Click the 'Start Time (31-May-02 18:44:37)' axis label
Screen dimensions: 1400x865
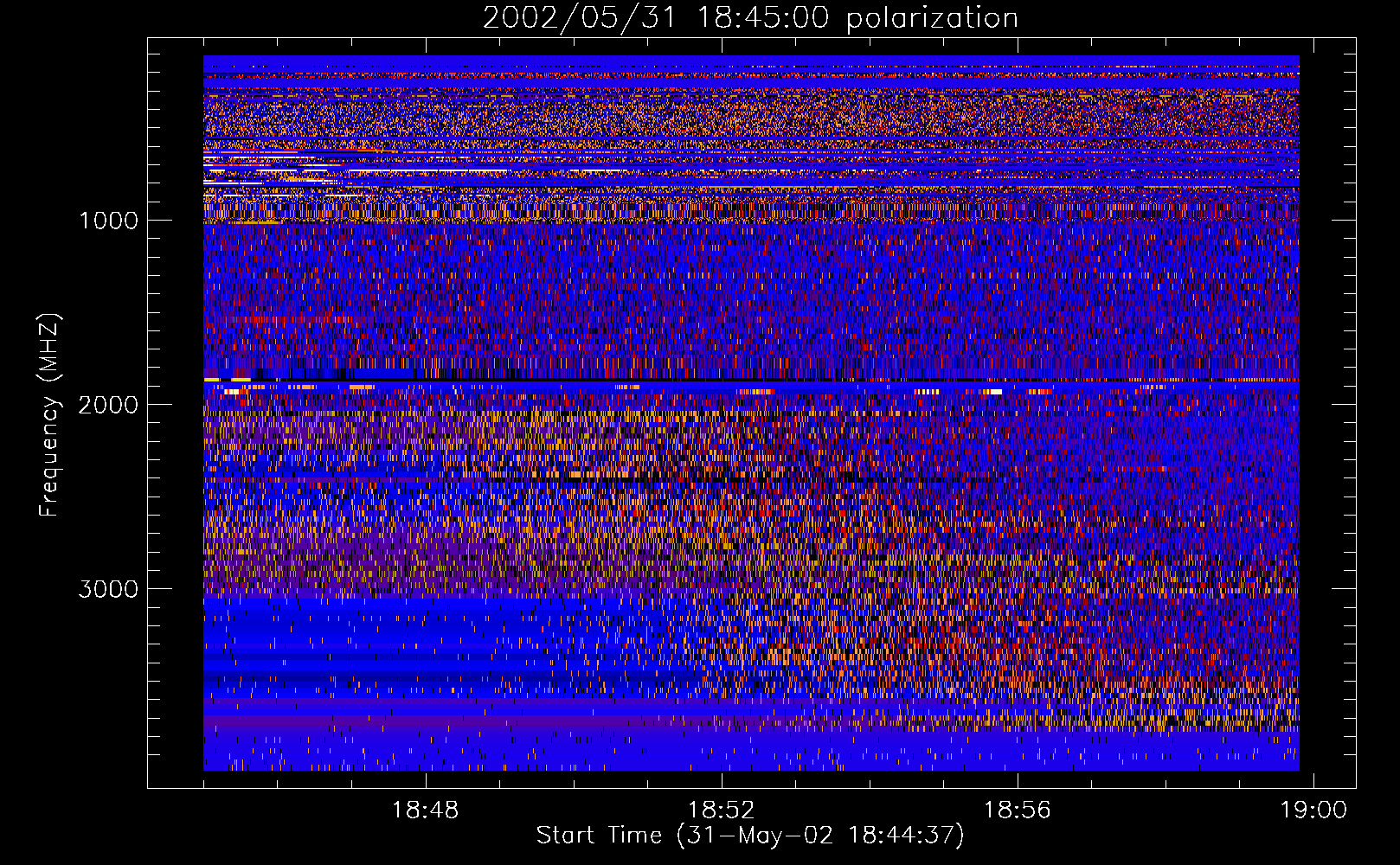pyautogui.click(x=750, y=836)
